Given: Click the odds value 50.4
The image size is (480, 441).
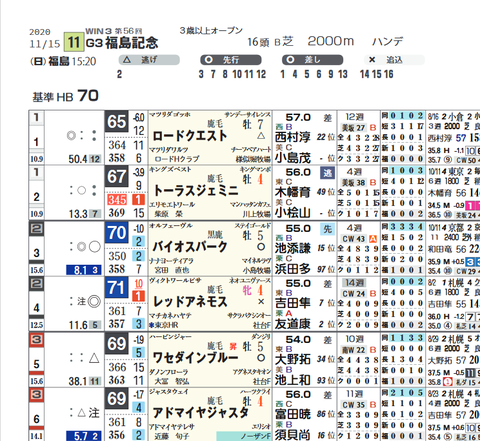Looking at the screenshot, I should [x=78, y=159].
